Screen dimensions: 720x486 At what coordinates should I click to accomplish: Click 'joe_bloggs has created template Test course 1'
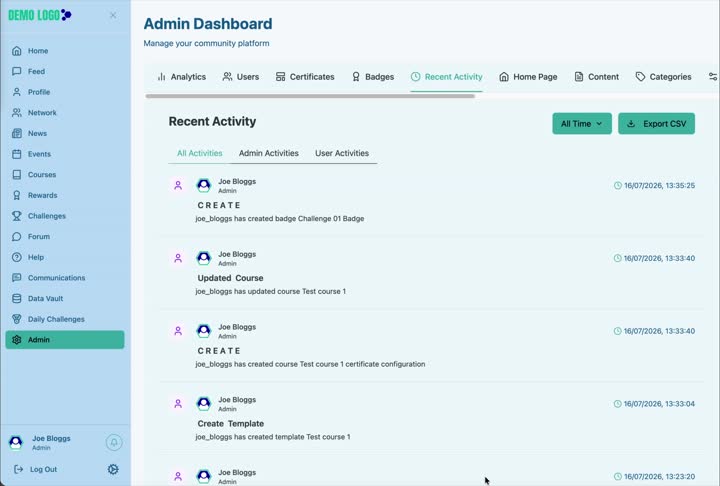273,437
